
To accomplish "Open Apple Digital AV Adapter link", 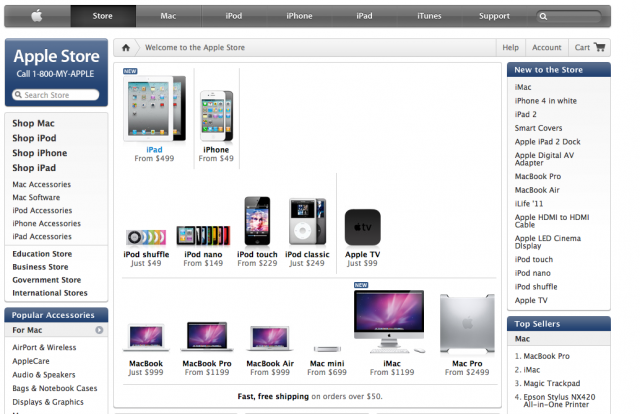I will pyautogui.click(x=544, y=159).
